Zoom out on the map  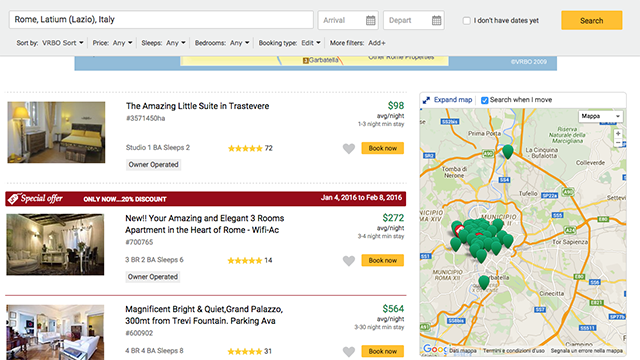click(x=618, y=142)
